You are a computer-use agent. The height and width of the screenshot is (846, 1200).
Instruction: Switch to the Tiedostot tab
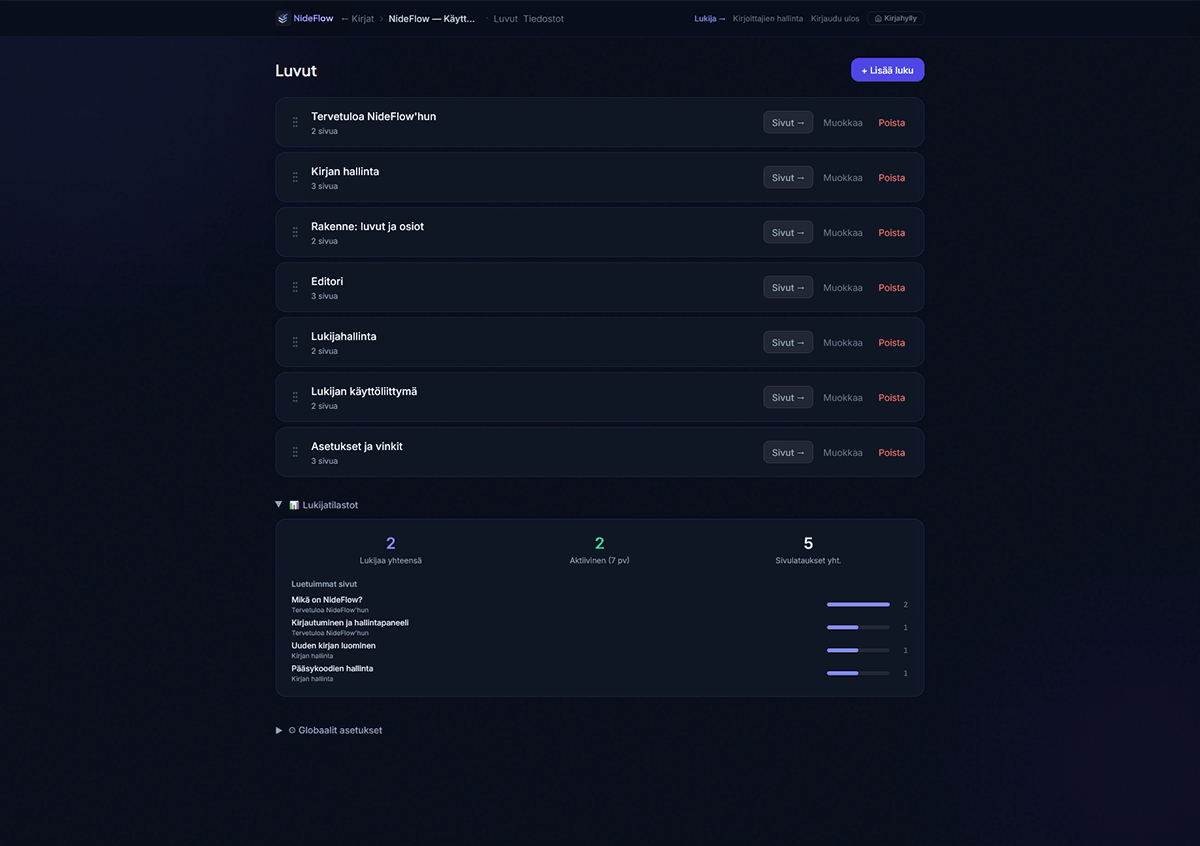[544, 18]
